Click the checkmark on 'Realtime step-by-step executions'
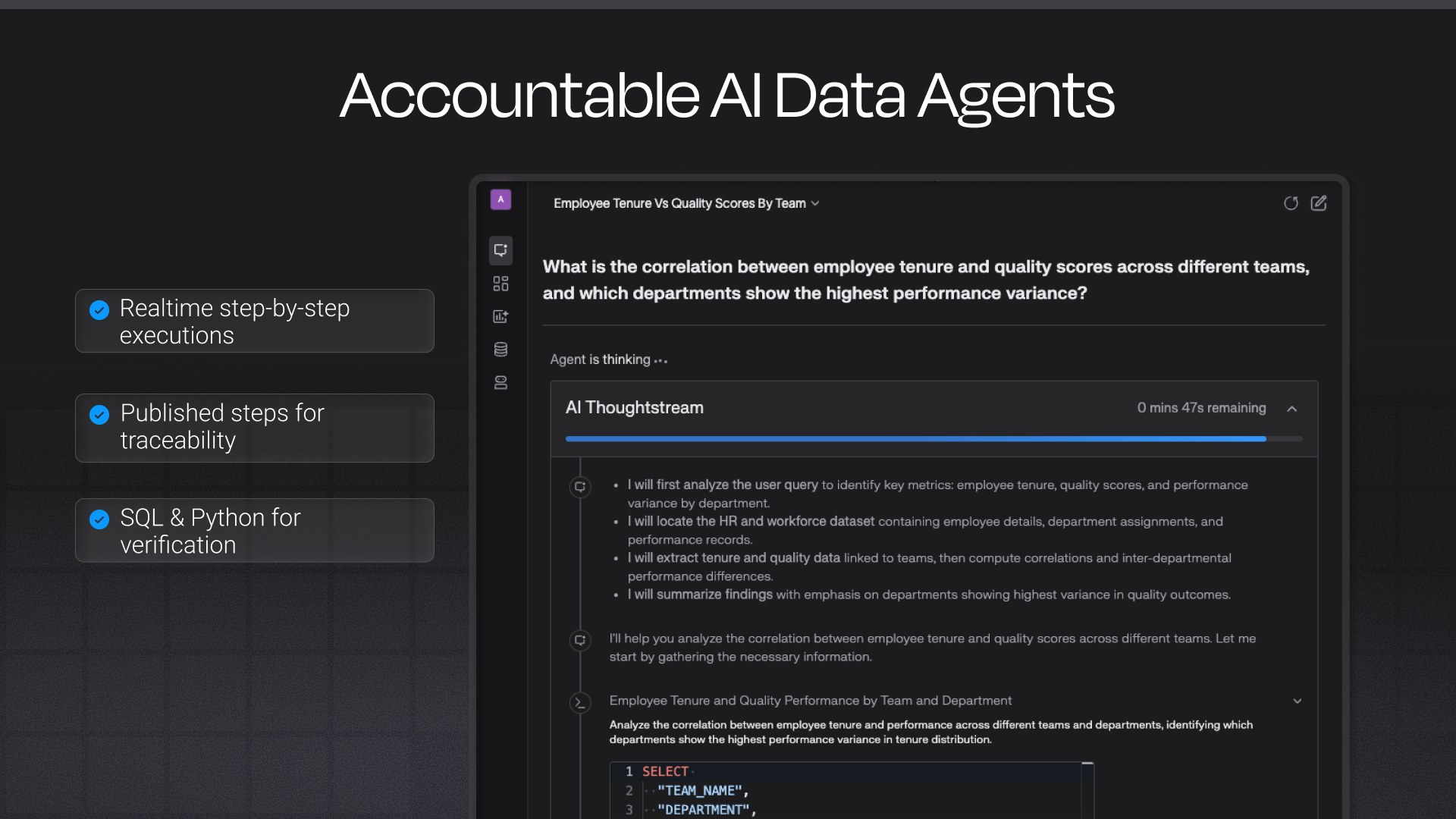The height and width of the screenshot is (819, 1456). 99,309
